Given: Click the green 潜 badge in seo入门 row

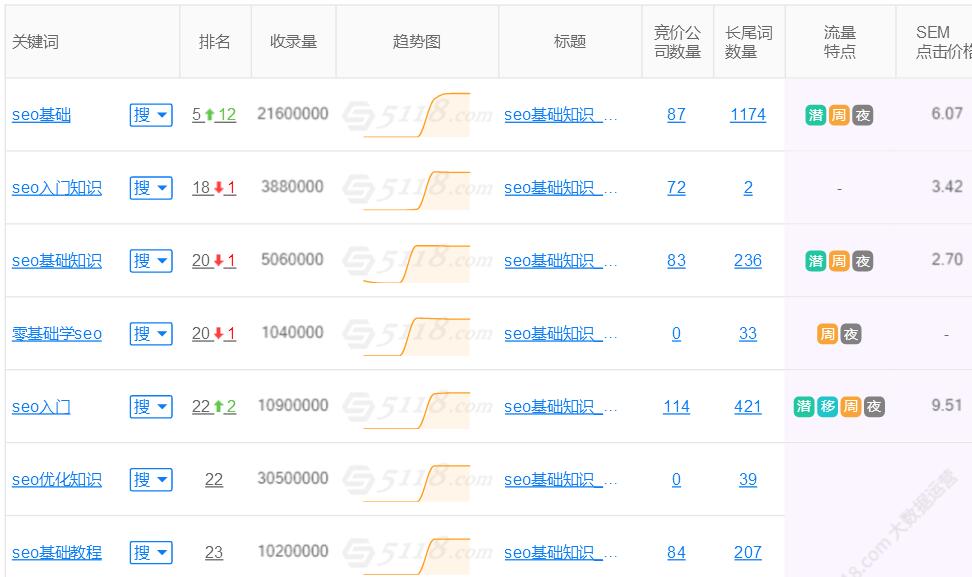Looking at the screenshot, I should click(x=804, y=407).
